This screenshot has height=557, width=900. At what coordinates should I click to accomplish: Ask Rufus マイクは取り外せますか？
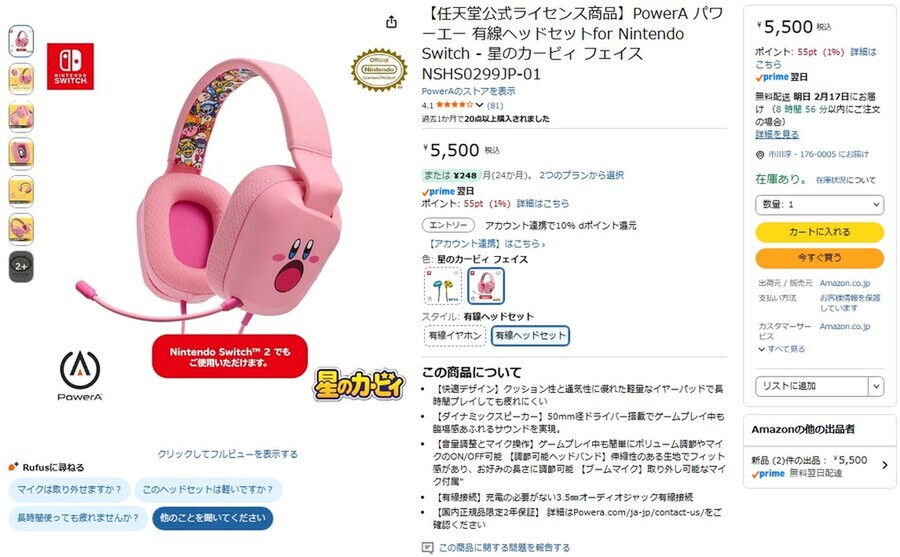tap(69, 490)
